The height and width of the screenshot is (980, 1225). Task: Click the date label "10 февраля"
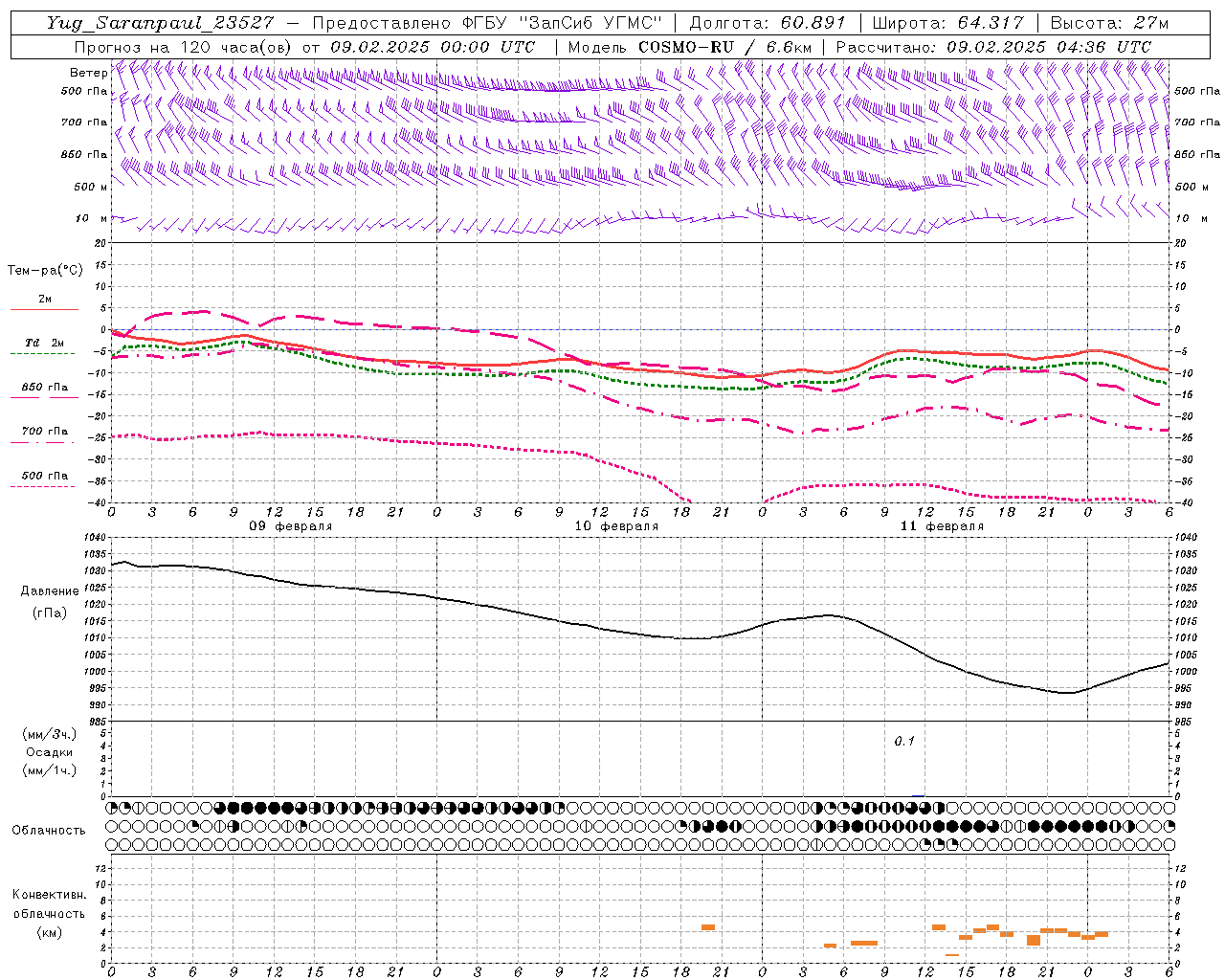click(616, 526)
